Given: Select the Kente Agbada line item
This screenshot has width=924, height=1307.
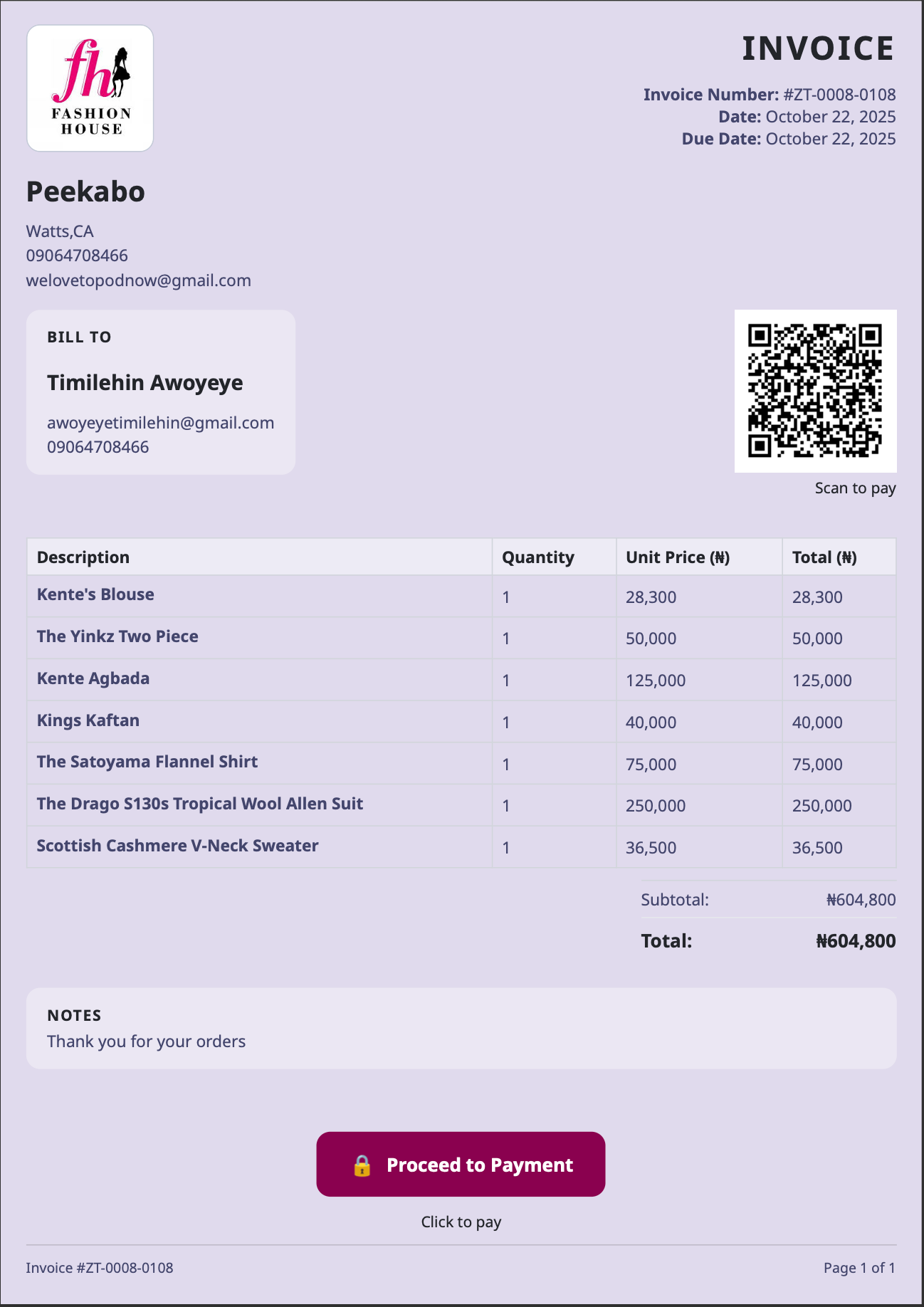Looking at the screenshot, I should tap(93, 678).
